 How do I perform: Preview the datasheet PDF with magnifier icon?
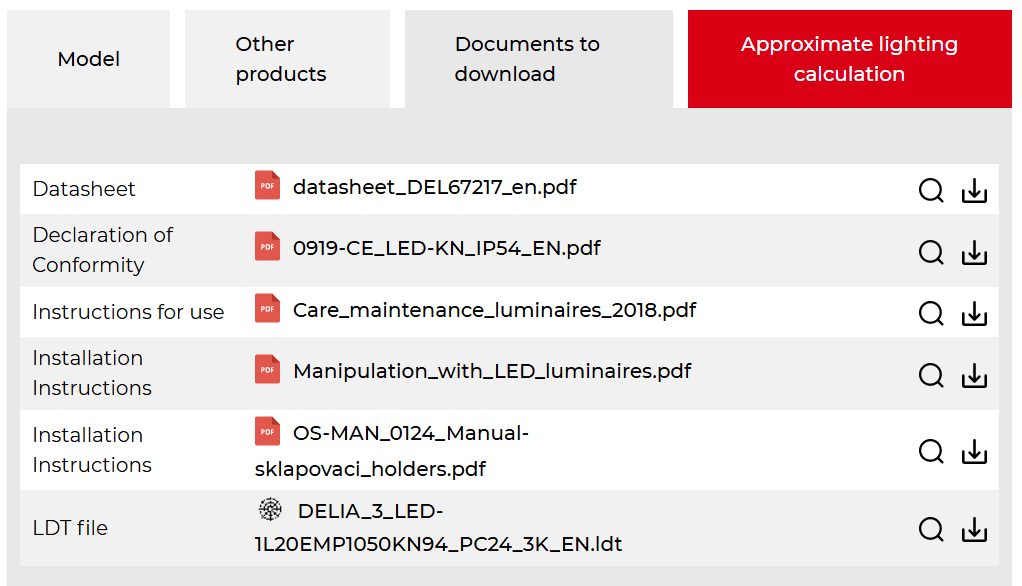(931, 190)
